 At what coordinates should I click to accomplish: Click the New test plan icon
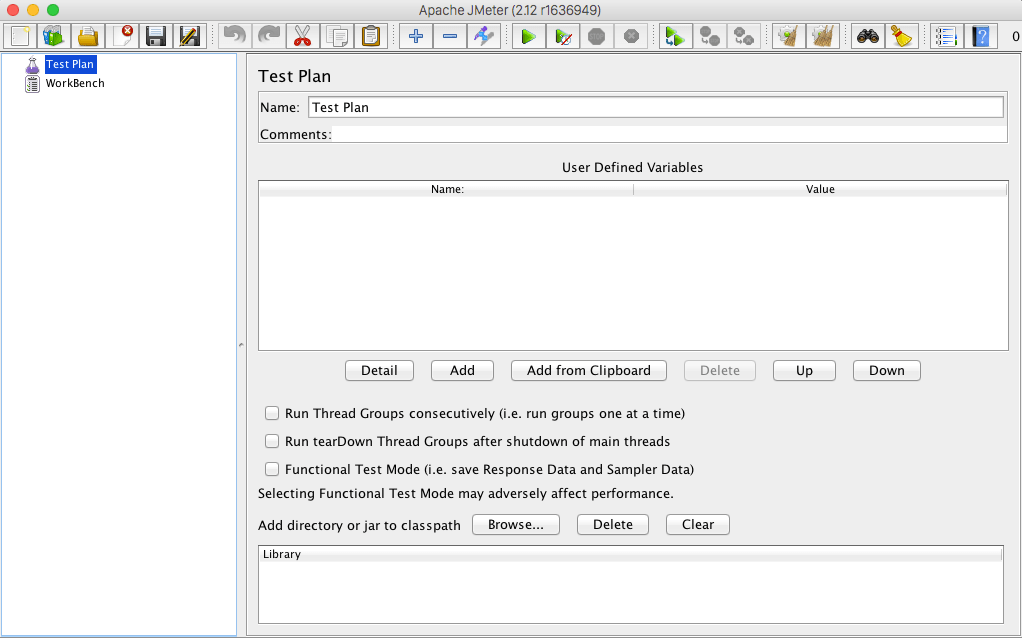pyautogui.click(x=20, y=36)
